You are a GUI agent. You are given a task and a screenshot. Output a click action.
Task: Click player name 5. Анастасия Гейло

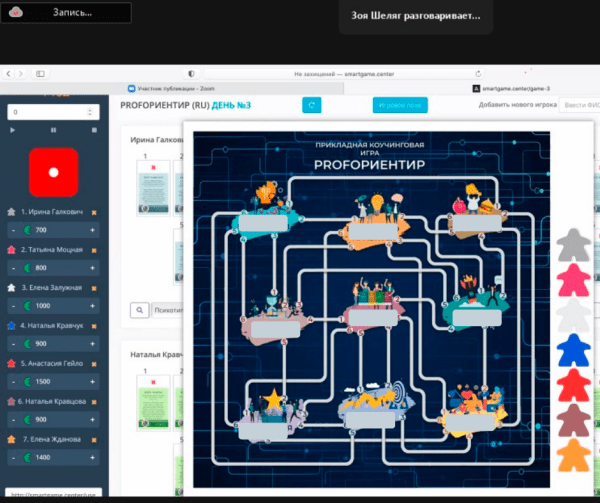(x=52, y=363)
